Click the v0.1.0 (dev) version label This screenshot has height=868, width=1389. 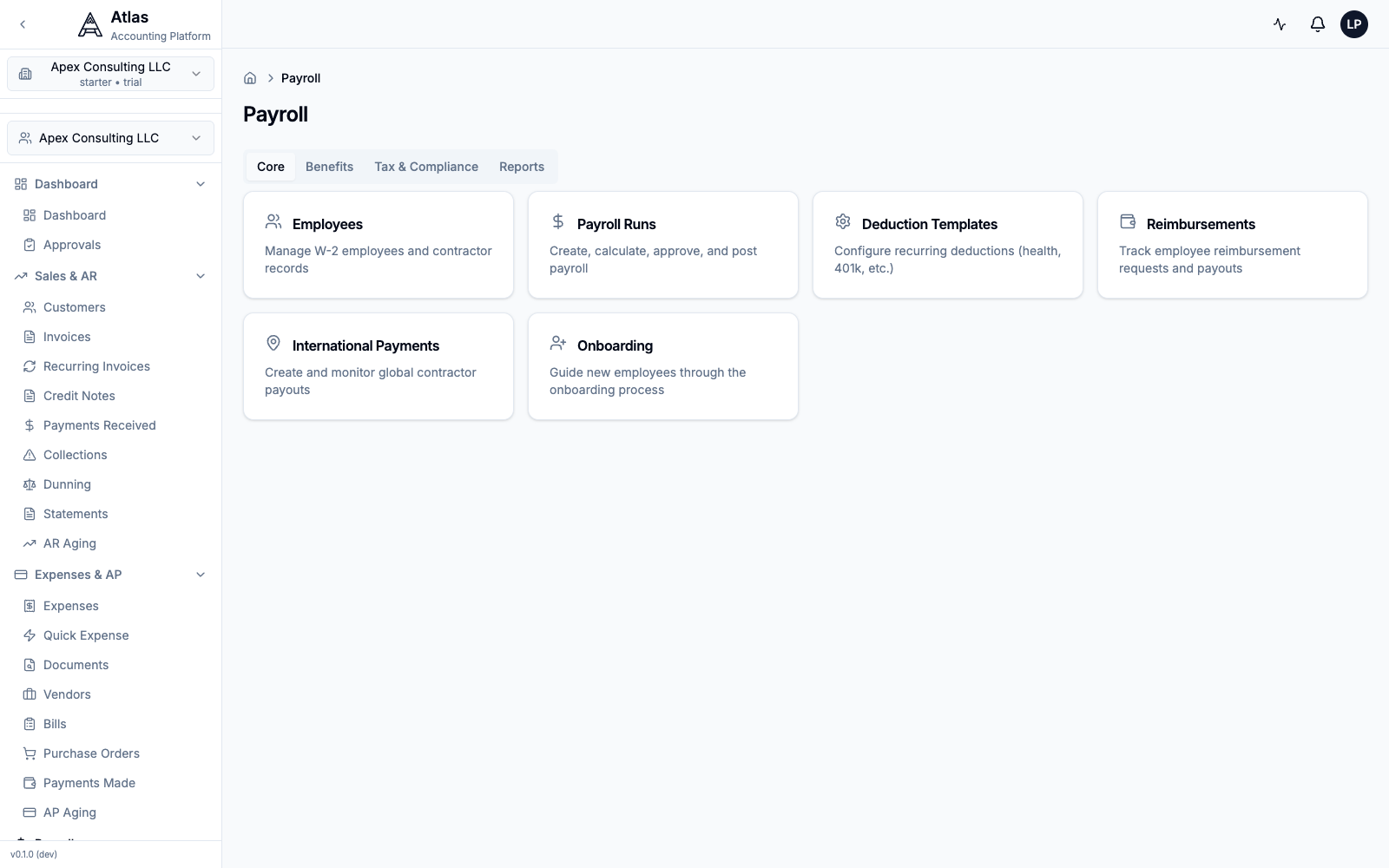(x=34, y=854)
